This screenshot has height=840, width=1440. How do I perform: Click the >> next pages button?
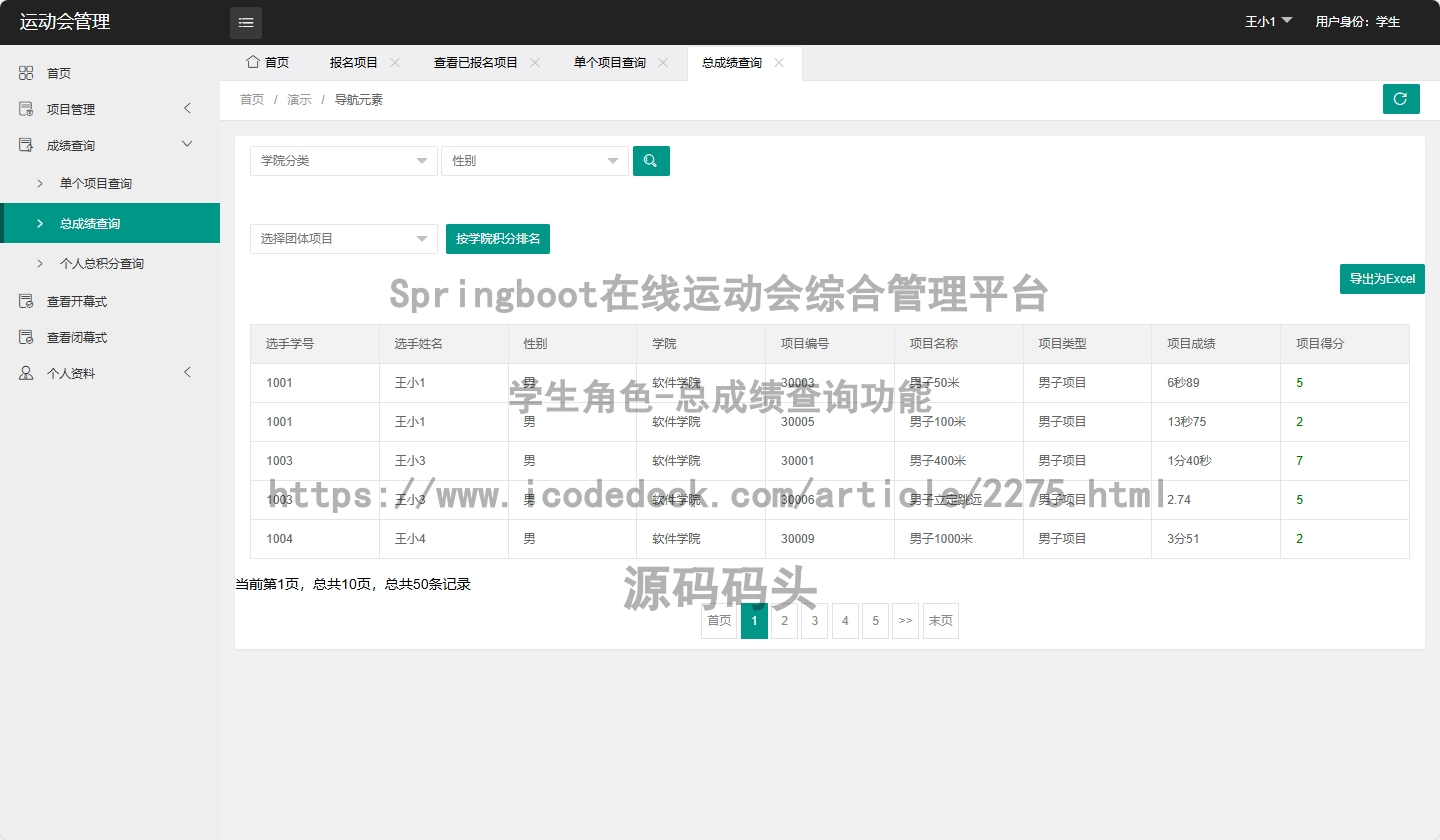pyautogui.click(x=905, y=621)
